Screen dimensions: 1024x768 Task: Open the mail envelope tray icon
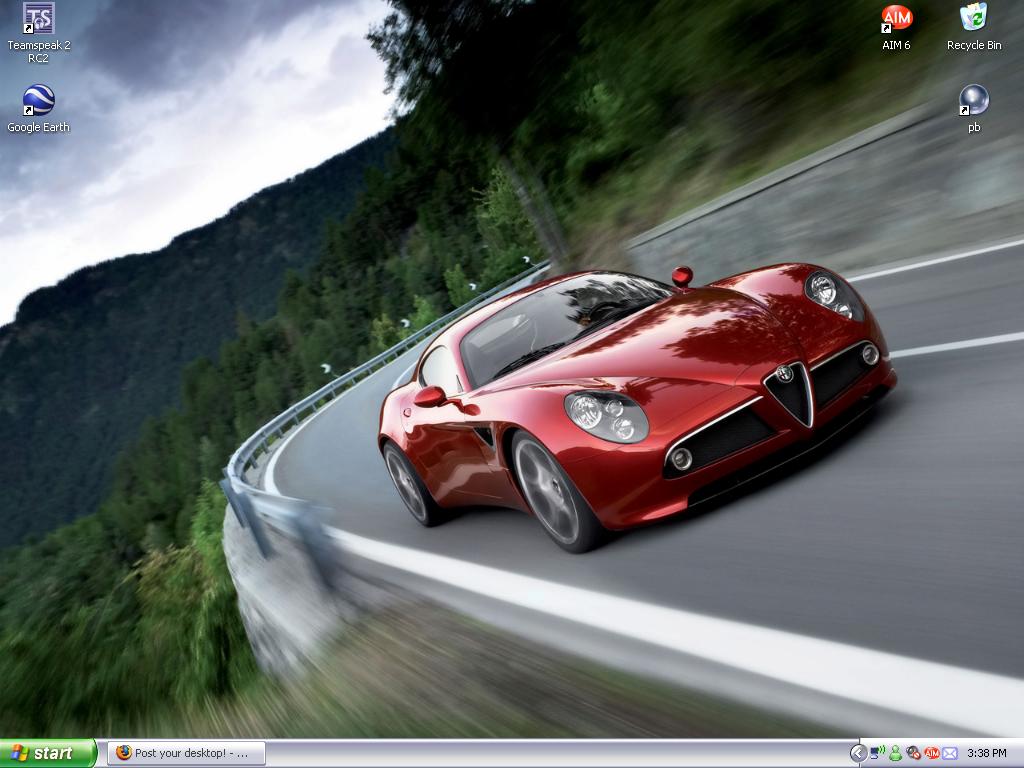(x=950, y=753)
